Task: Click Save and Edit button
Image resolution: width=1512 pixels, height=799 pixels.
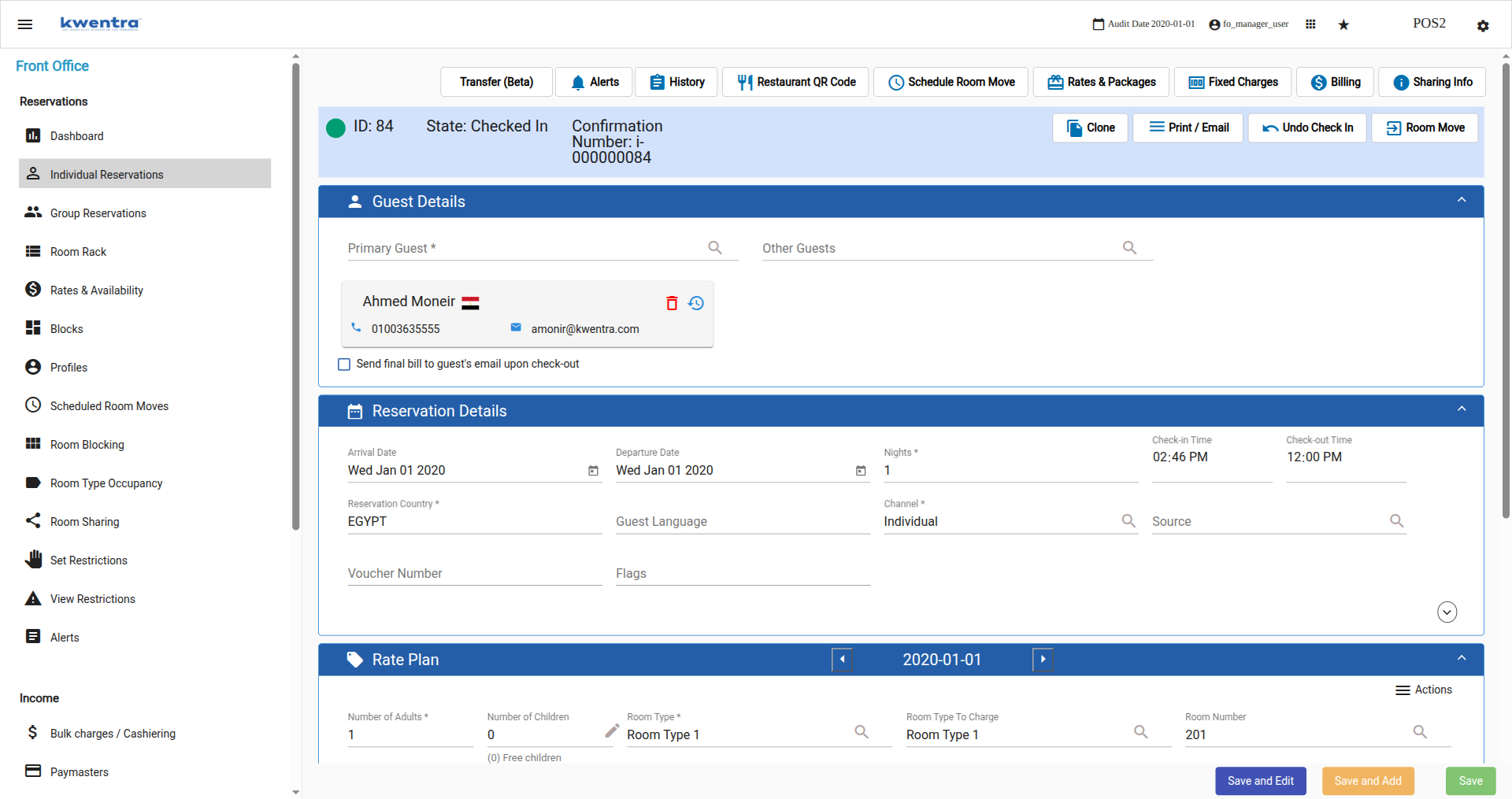Action: click(1260, 781)
